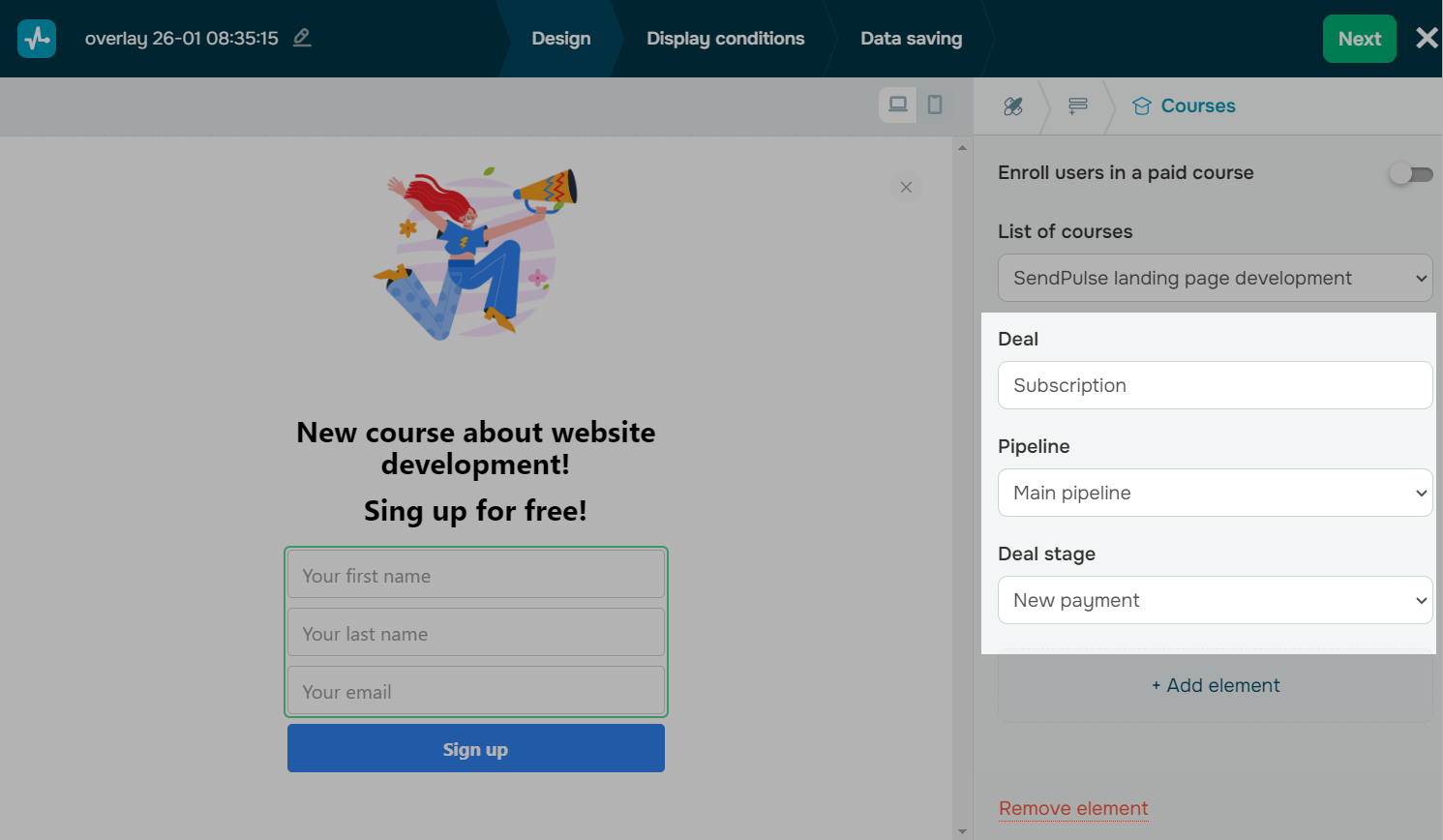Open the List of courses dropdown

point(1215,279)
